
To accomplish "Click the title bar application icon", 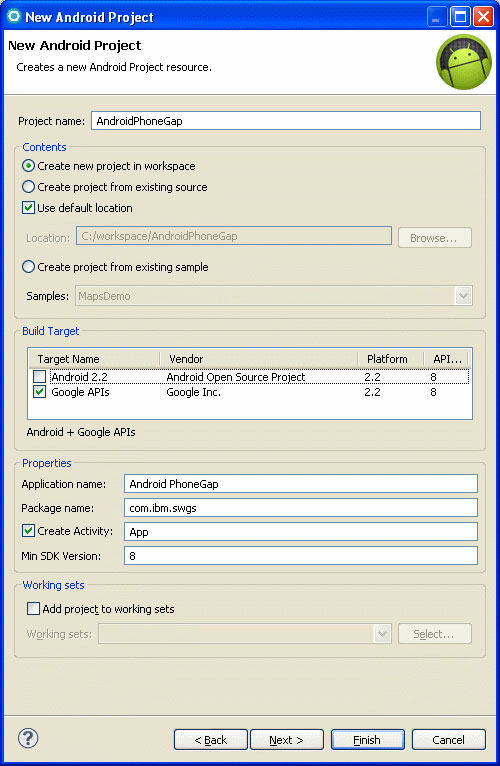I will click(x=13, y=16).
